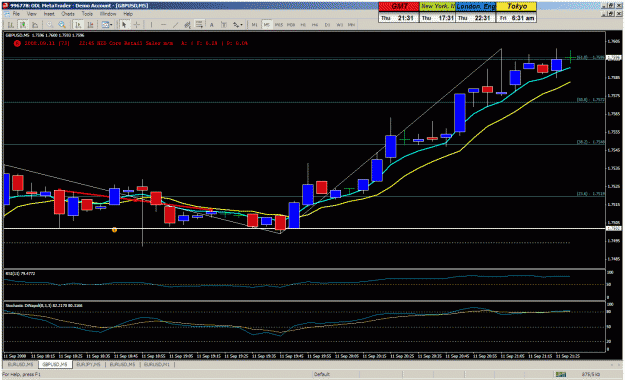Click the red GMT clock header
This screenshot has height=380, width=625.
[399, 6]
